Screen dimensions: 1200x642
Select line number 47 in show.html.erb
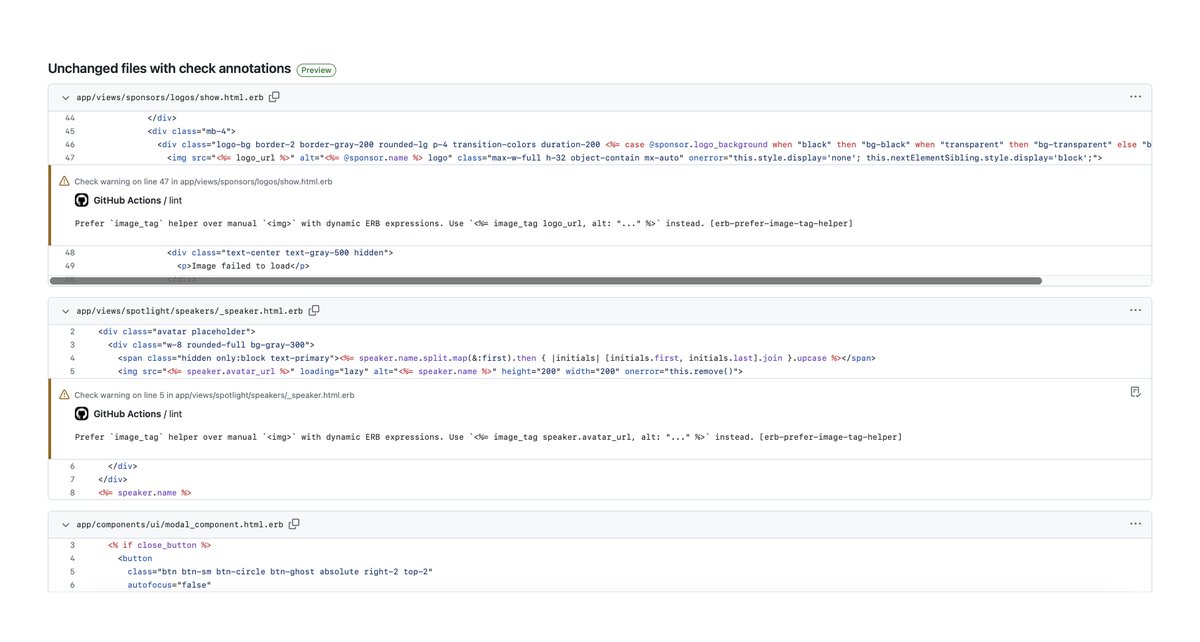(x=70, y=157)
